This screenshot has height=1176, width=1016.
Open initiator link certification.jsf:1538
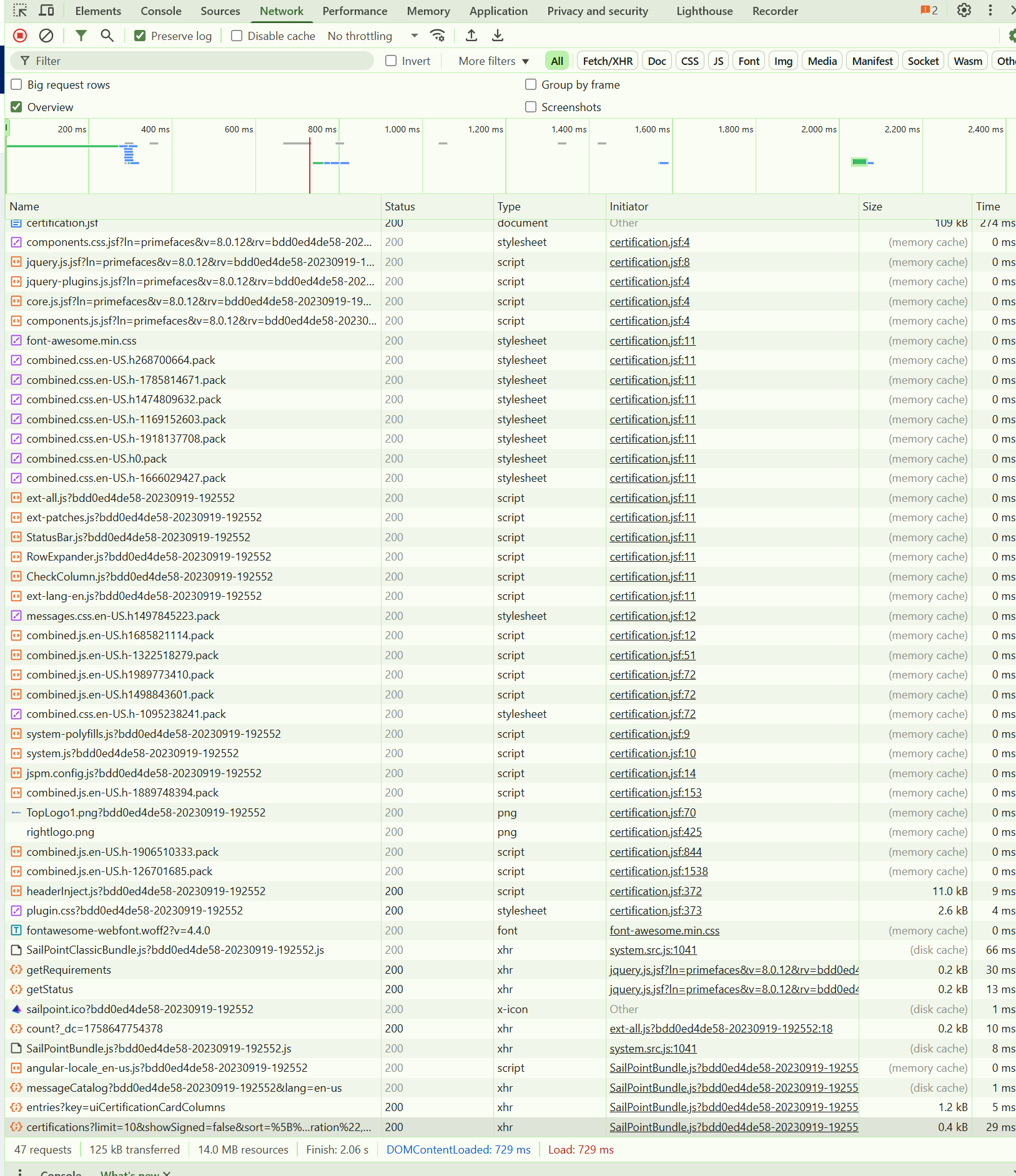(659, 871)
